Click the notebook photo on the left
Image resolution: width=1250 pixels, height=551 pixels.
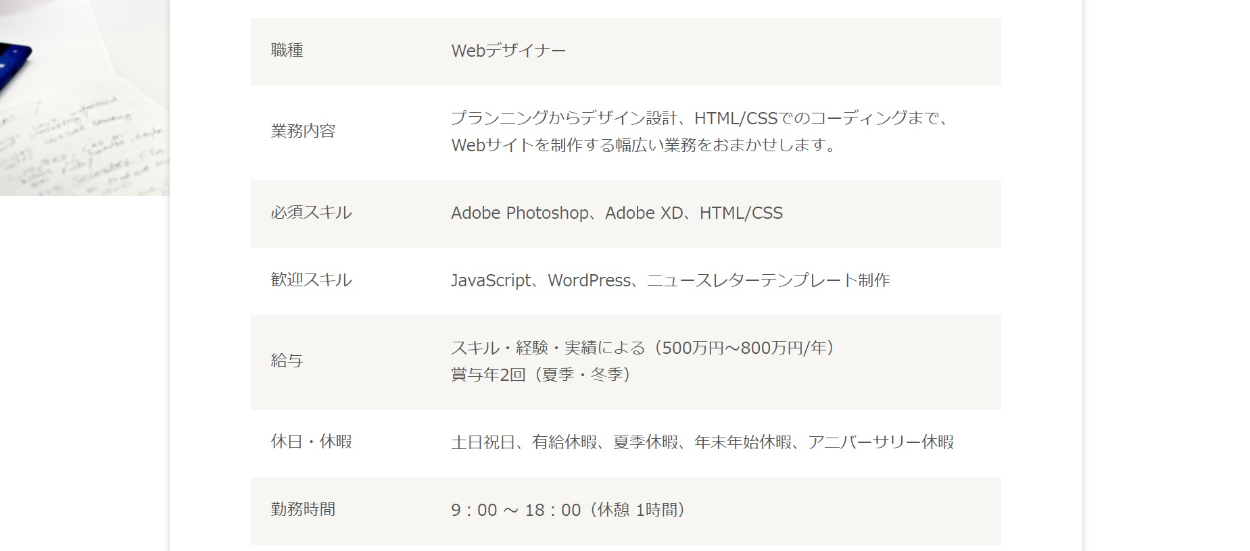[84, 97]
